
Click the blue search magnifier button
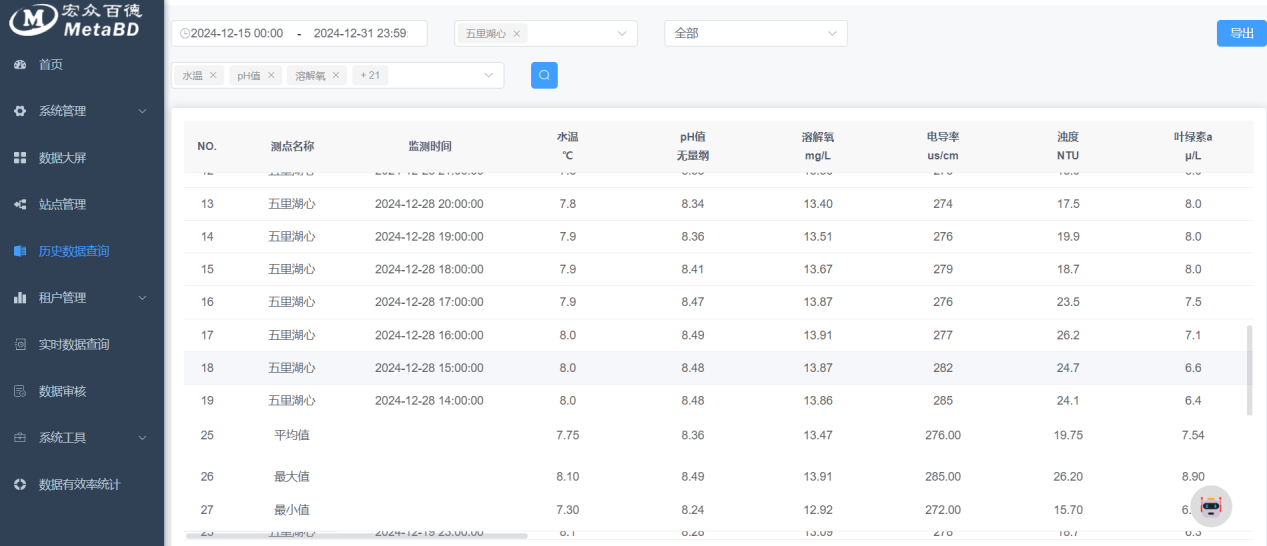click(x=544, y=75)
